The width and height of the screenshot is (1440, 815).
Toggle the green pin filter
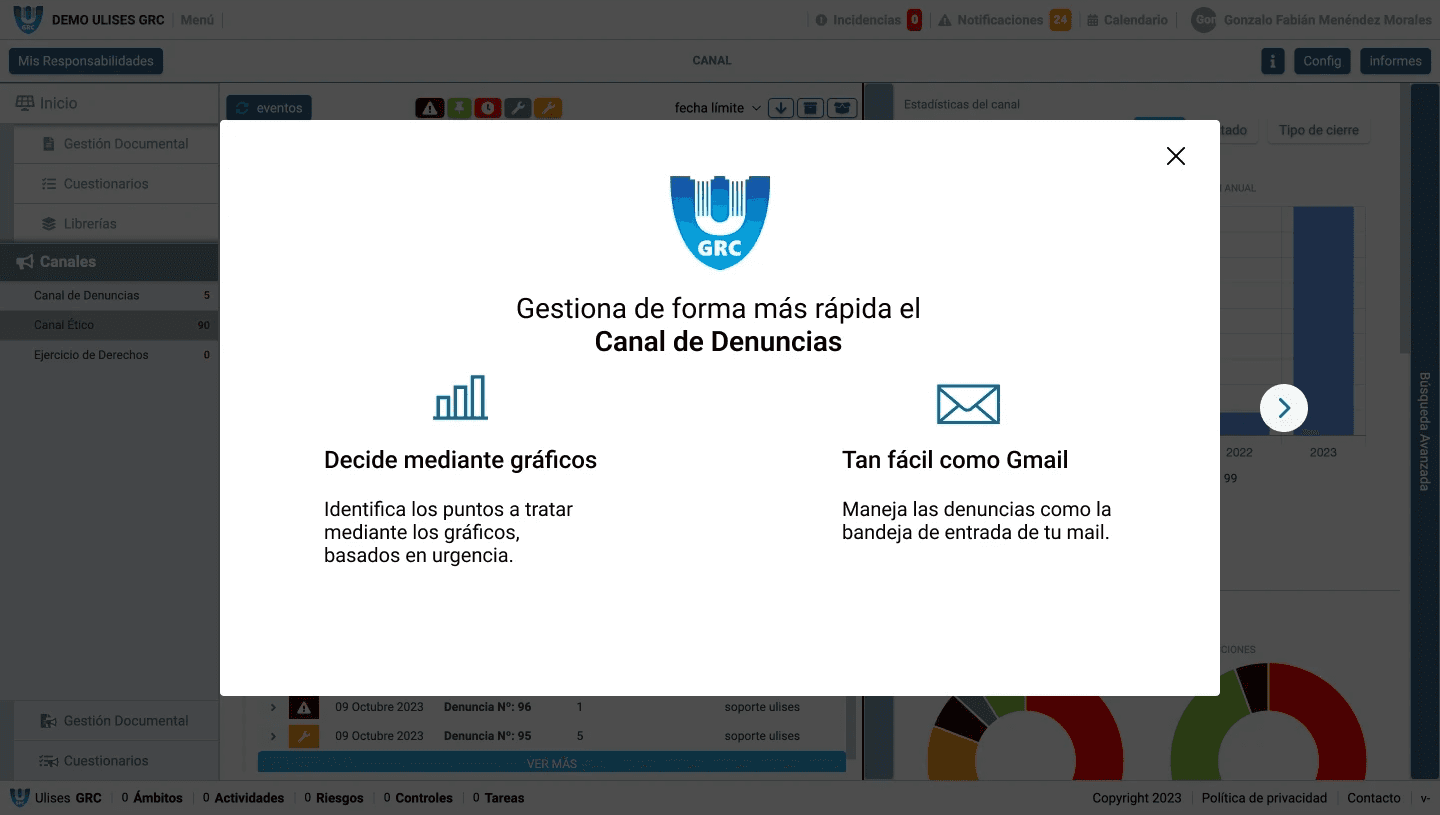tap(459, 108)
